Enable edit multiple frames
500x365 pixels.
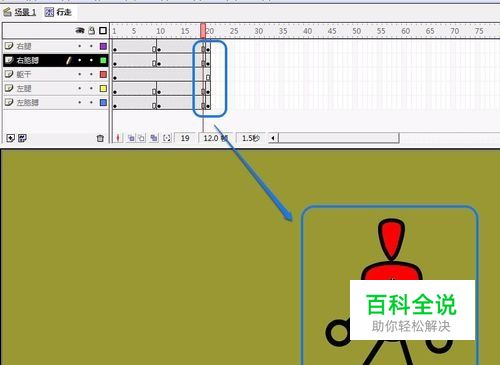(154, 138)
